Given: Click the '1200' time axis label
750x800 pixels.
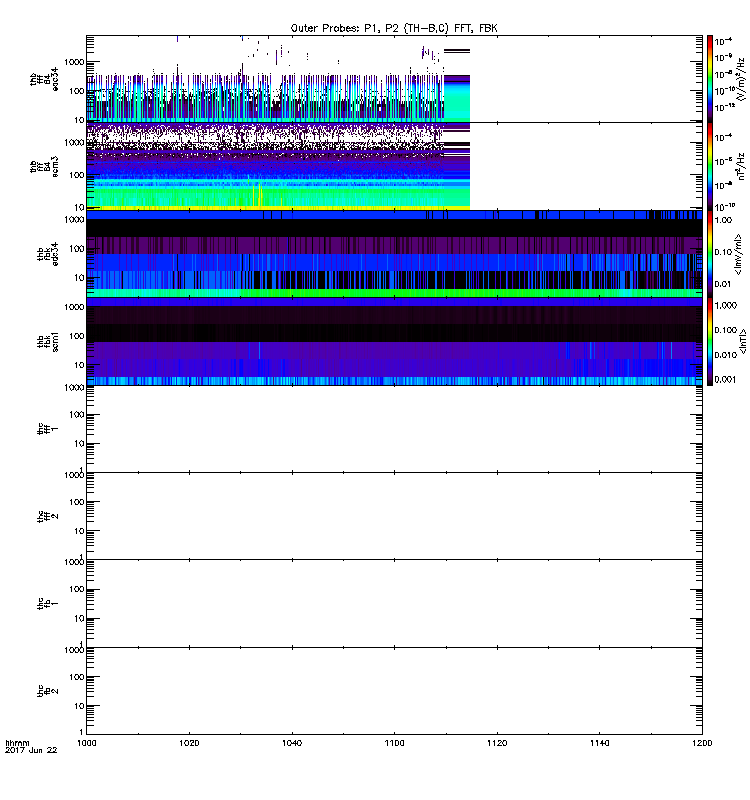Looking at the screenshot, I should click(702, 743).
